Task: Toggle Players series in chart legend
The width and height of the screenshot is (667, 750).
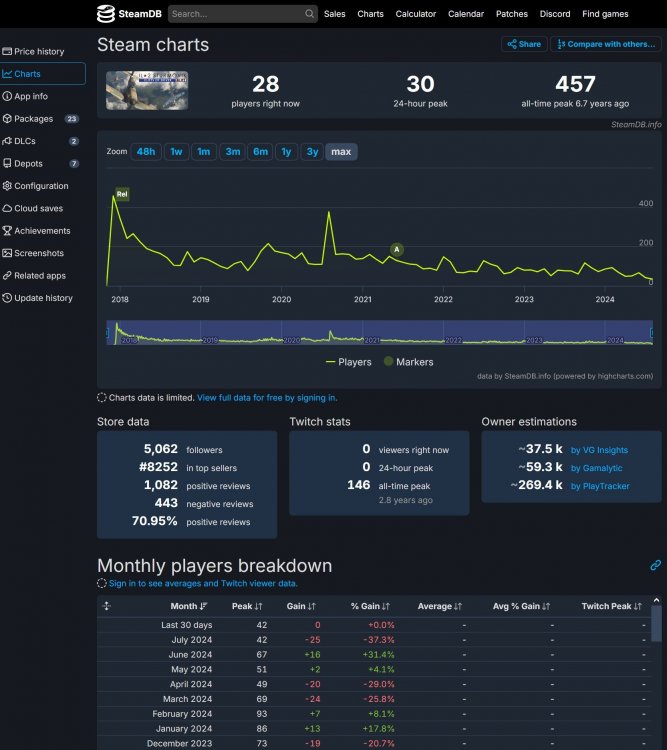Action: (x=349, y=362)
